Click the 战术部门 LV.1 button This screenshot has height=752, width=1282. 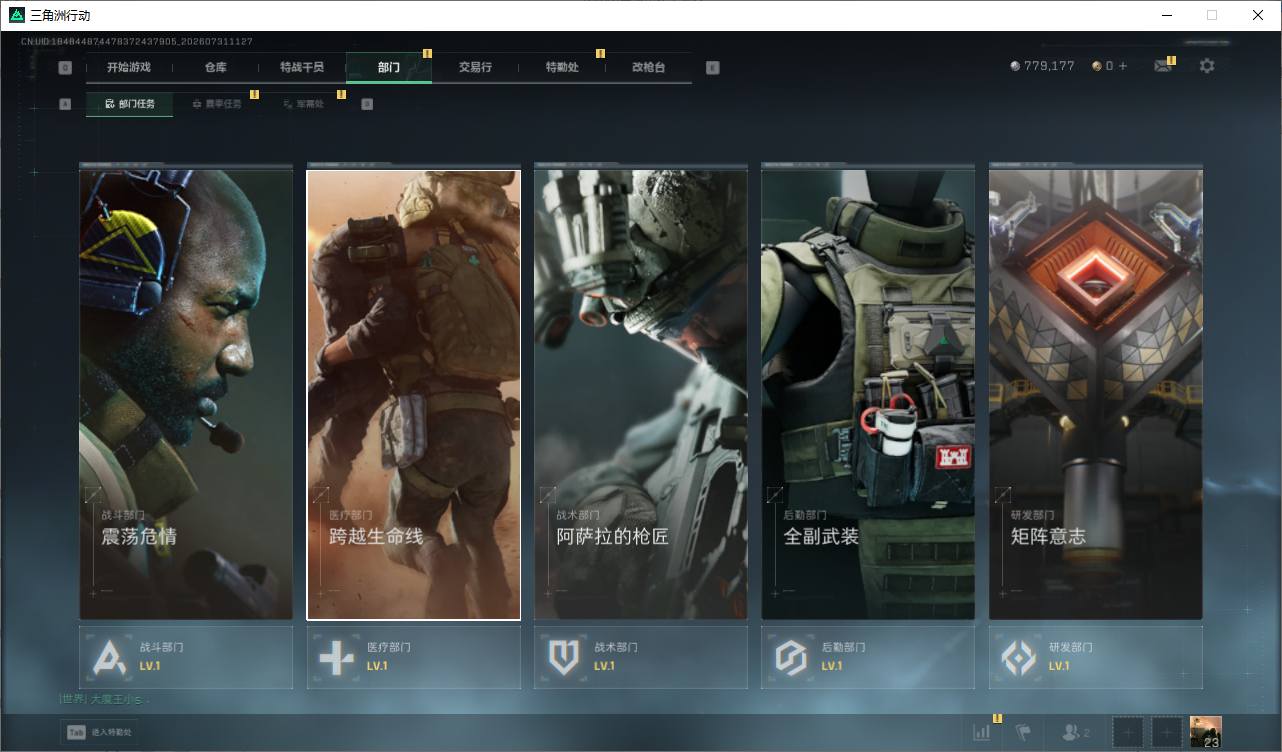(641, 657)
